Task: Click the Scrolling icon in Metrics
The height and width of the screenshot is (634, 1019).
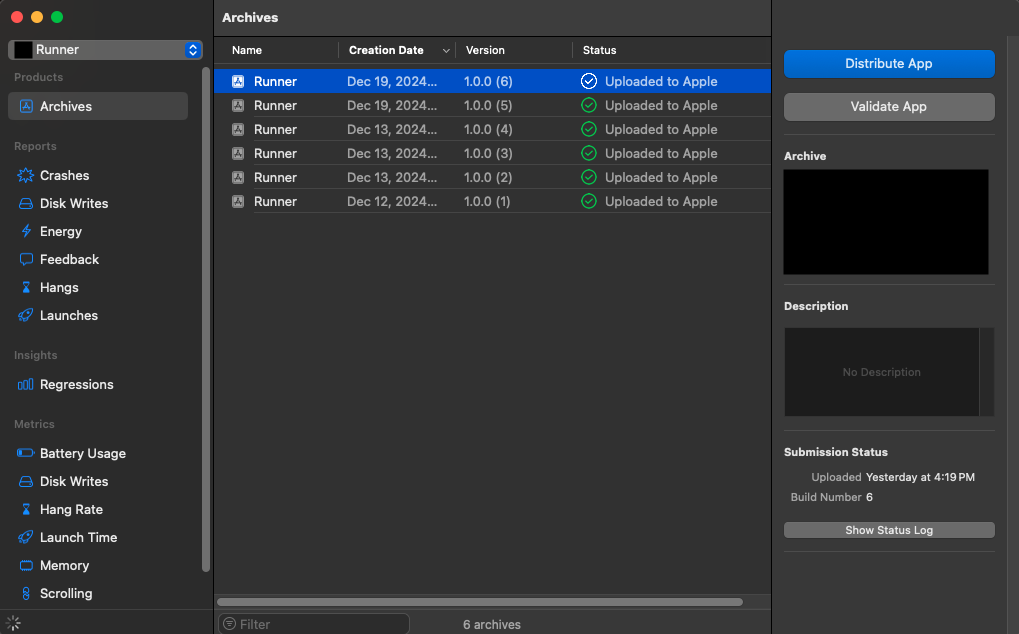Action: [x=26, y=593]
